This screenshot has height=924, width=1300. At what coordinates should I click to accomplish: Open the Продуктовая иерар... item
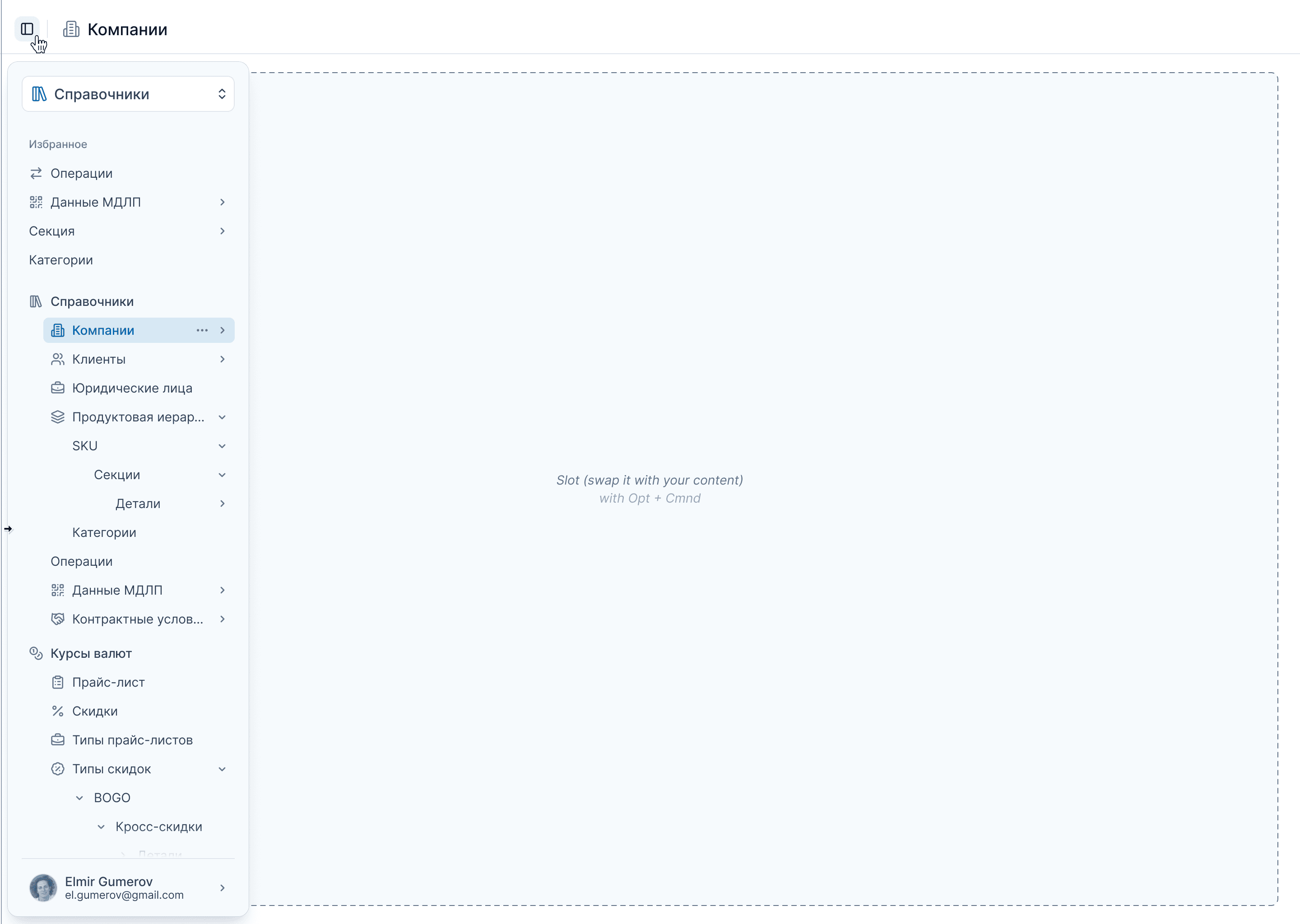pos(139,417)
